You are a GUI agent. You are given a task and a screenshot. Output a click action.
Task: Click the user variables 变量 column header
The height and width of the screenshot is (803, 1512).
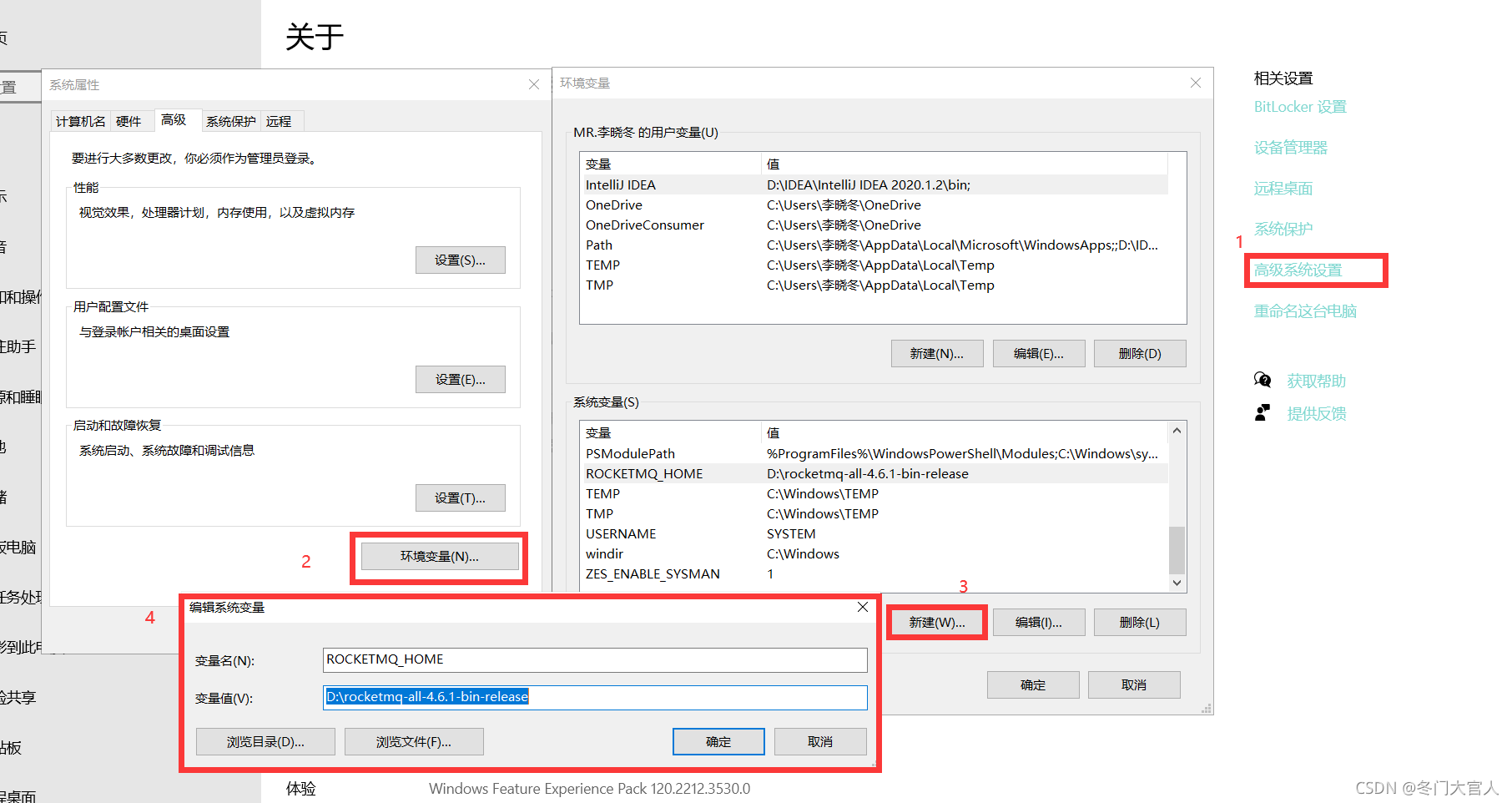point(671,164)
